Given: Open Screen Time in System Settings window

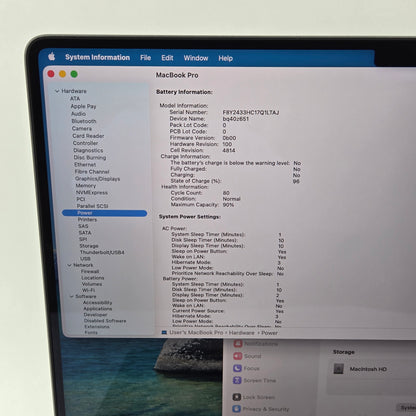Looking at the screenshot, I should 254,380.
